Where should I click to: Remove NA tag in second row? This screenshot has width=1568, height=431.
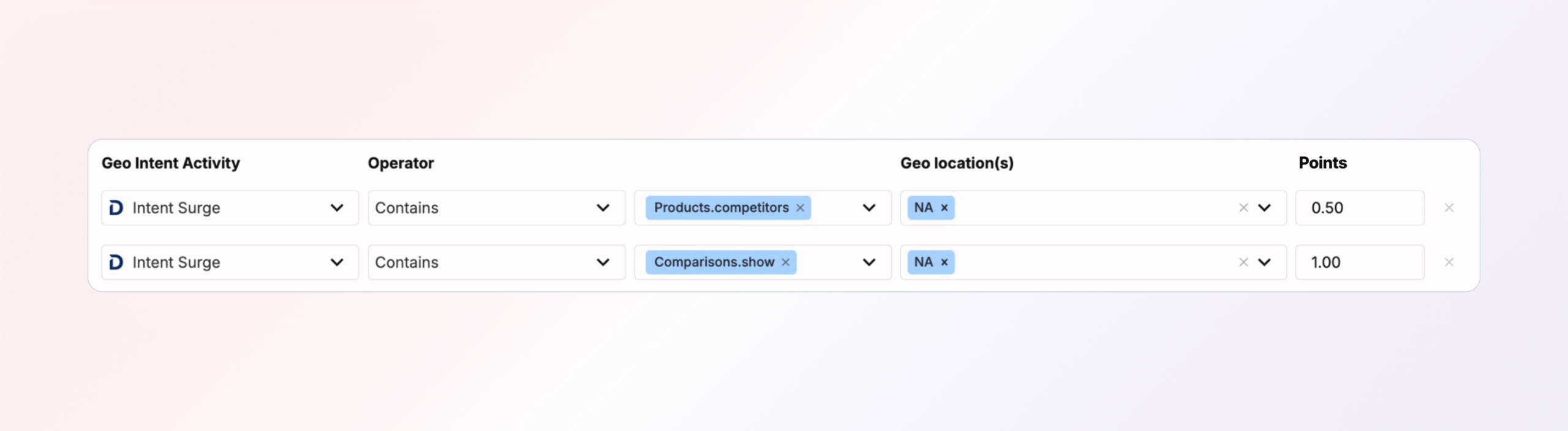click(944, 262)
